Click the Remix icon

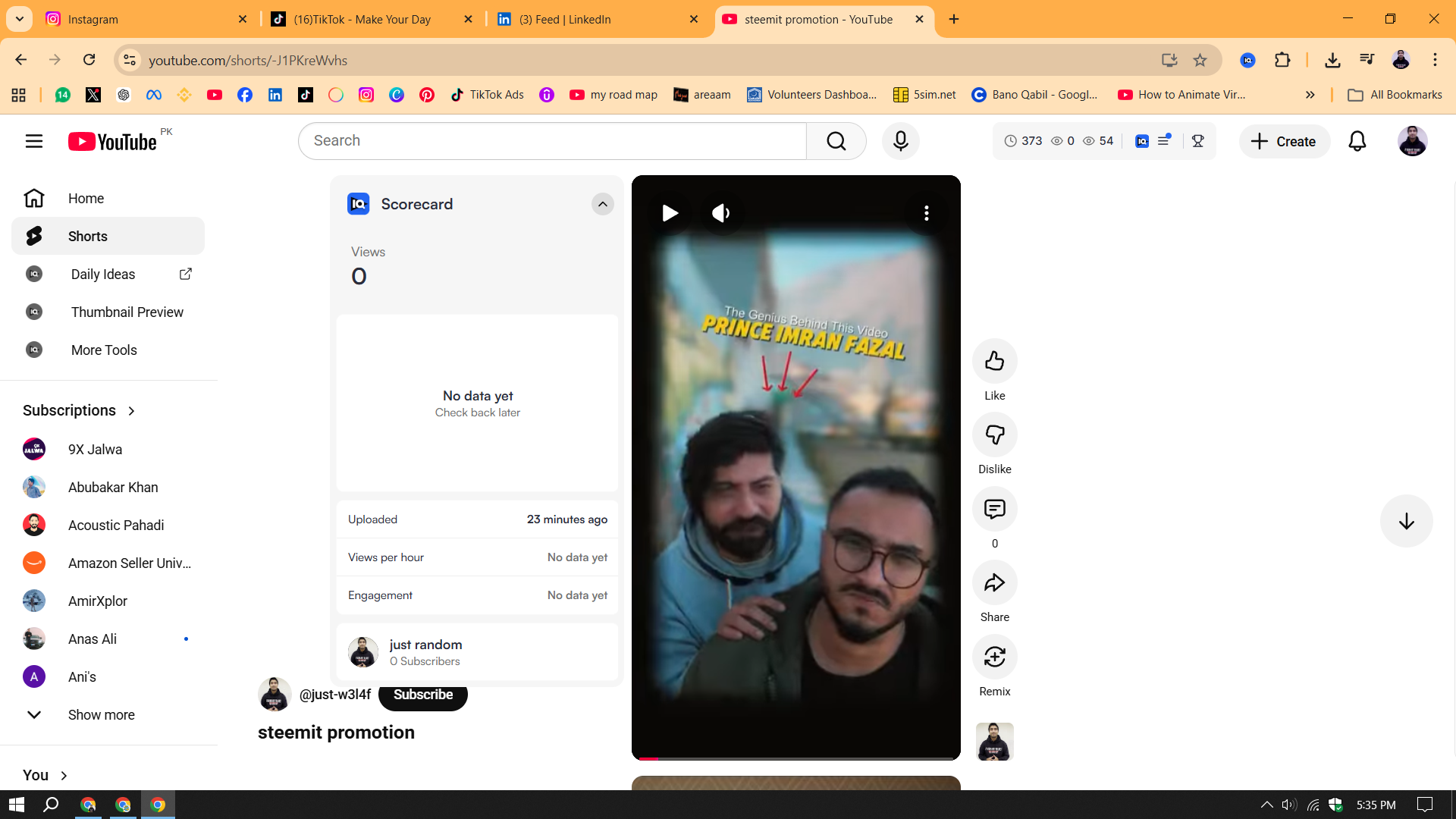pos(994,657)
